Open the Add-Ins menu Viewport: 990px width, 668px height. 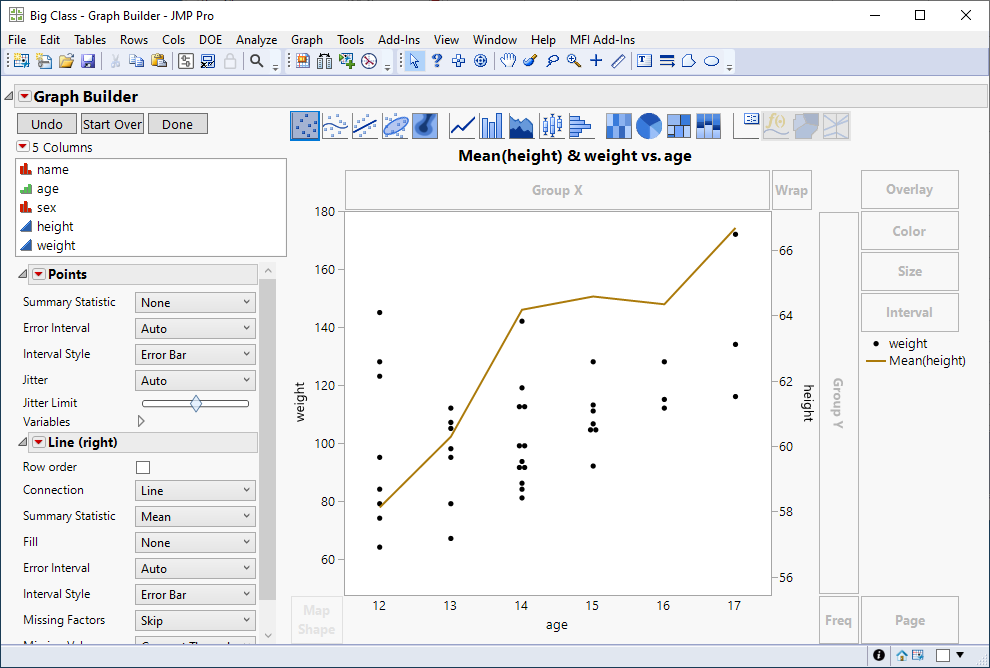tap(398, 40)
